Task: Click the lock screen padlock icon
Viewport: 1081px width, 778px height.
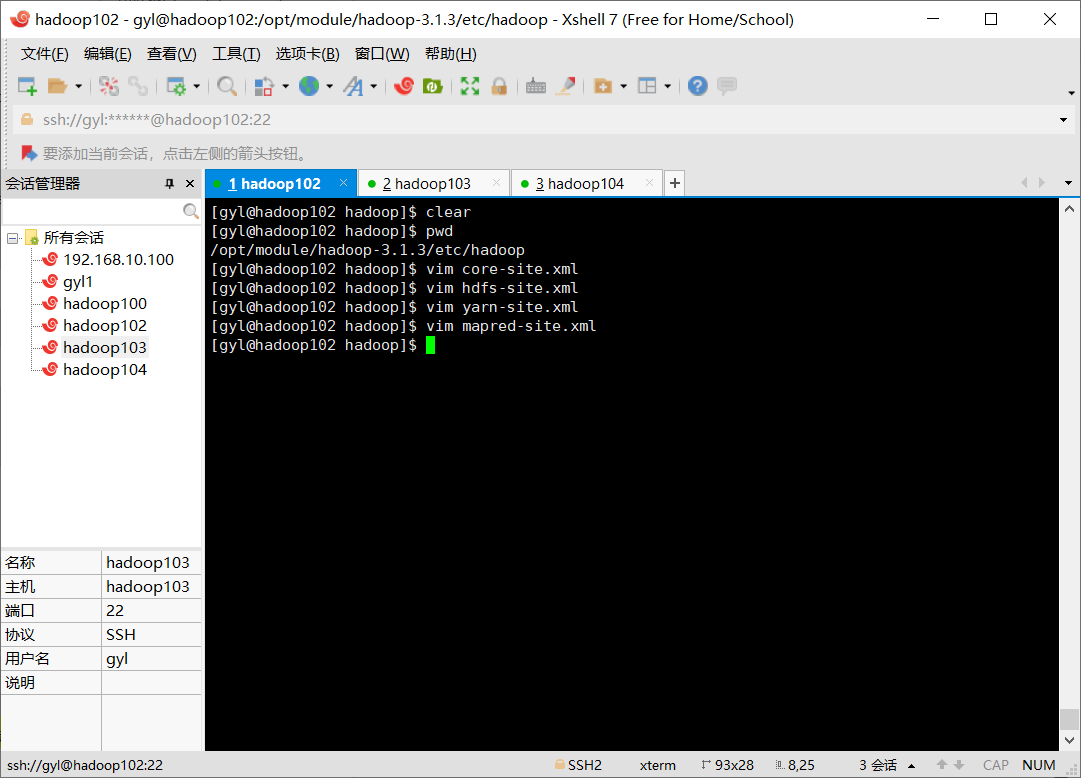Action: (x=499, y=86)
